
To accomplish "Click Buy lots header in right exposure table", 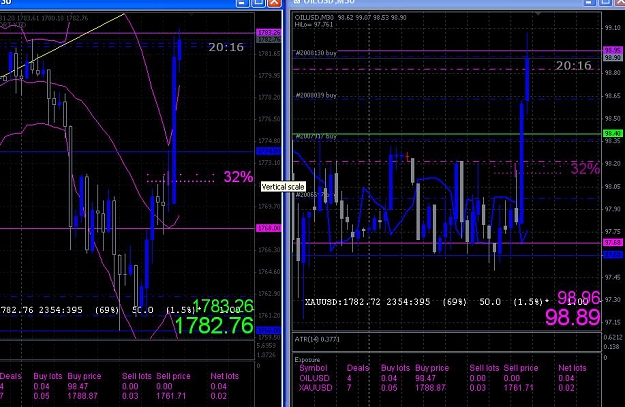I will pos(395,368).
